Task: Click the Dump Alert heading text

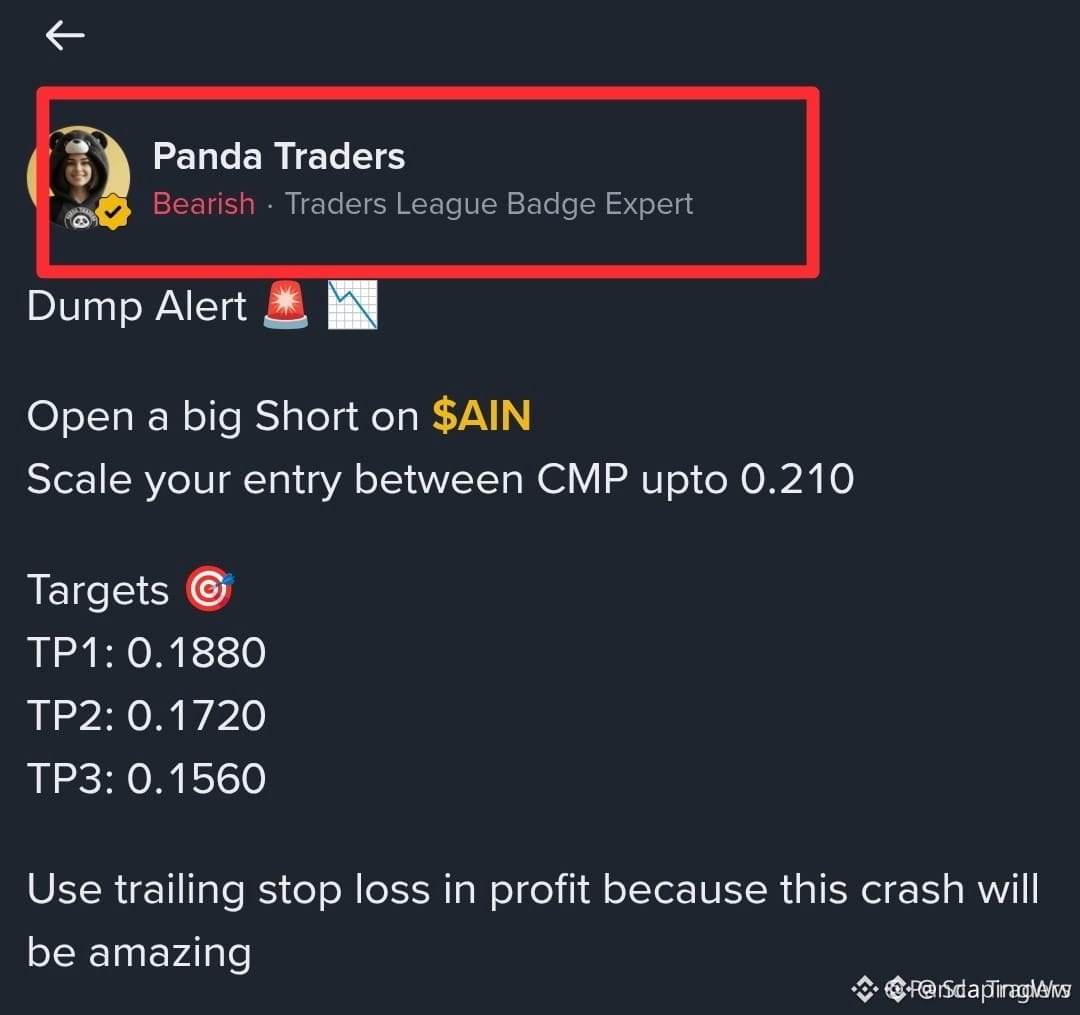Action: tap(137, 306)
